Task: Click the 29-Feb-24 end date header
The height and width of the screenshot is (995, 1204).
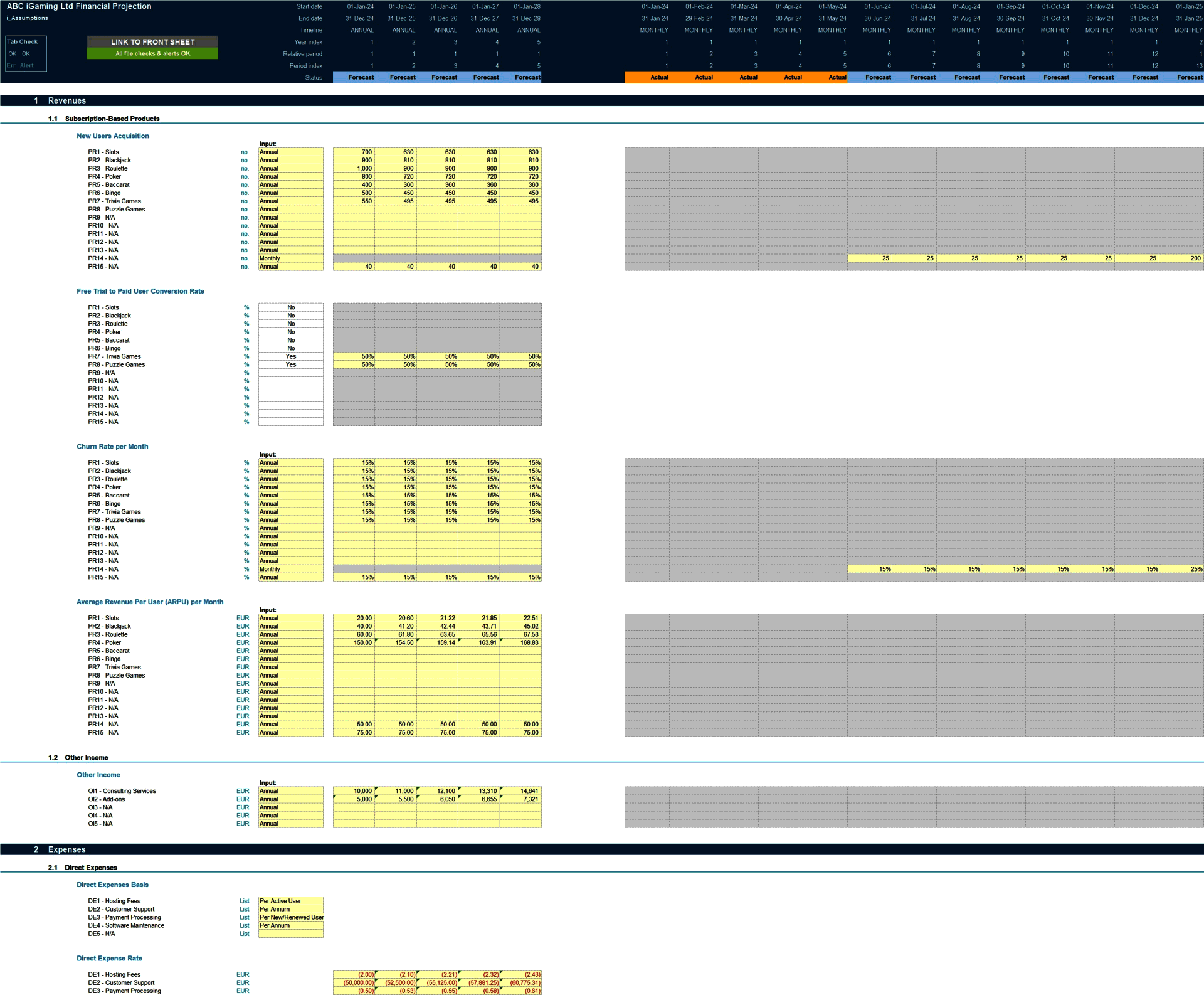Action: click(699, 18)
